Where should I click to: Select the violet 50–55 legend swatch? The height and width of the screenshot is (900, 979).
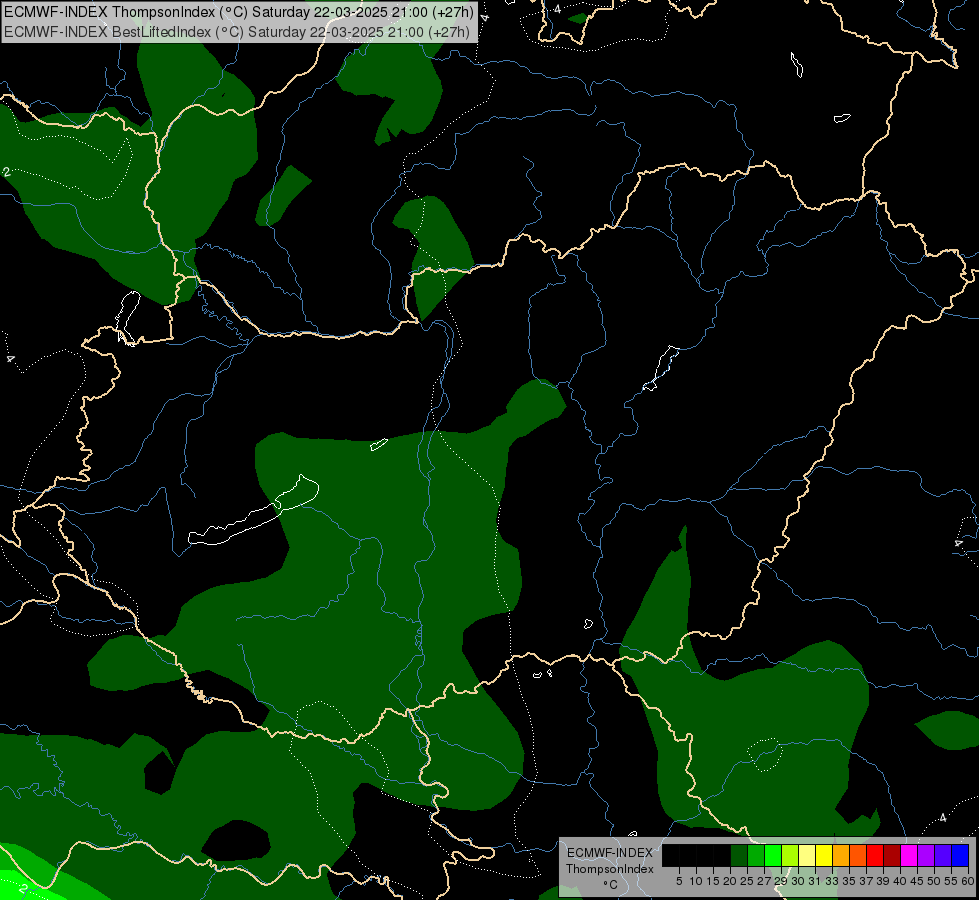click(x=943, y=855)
